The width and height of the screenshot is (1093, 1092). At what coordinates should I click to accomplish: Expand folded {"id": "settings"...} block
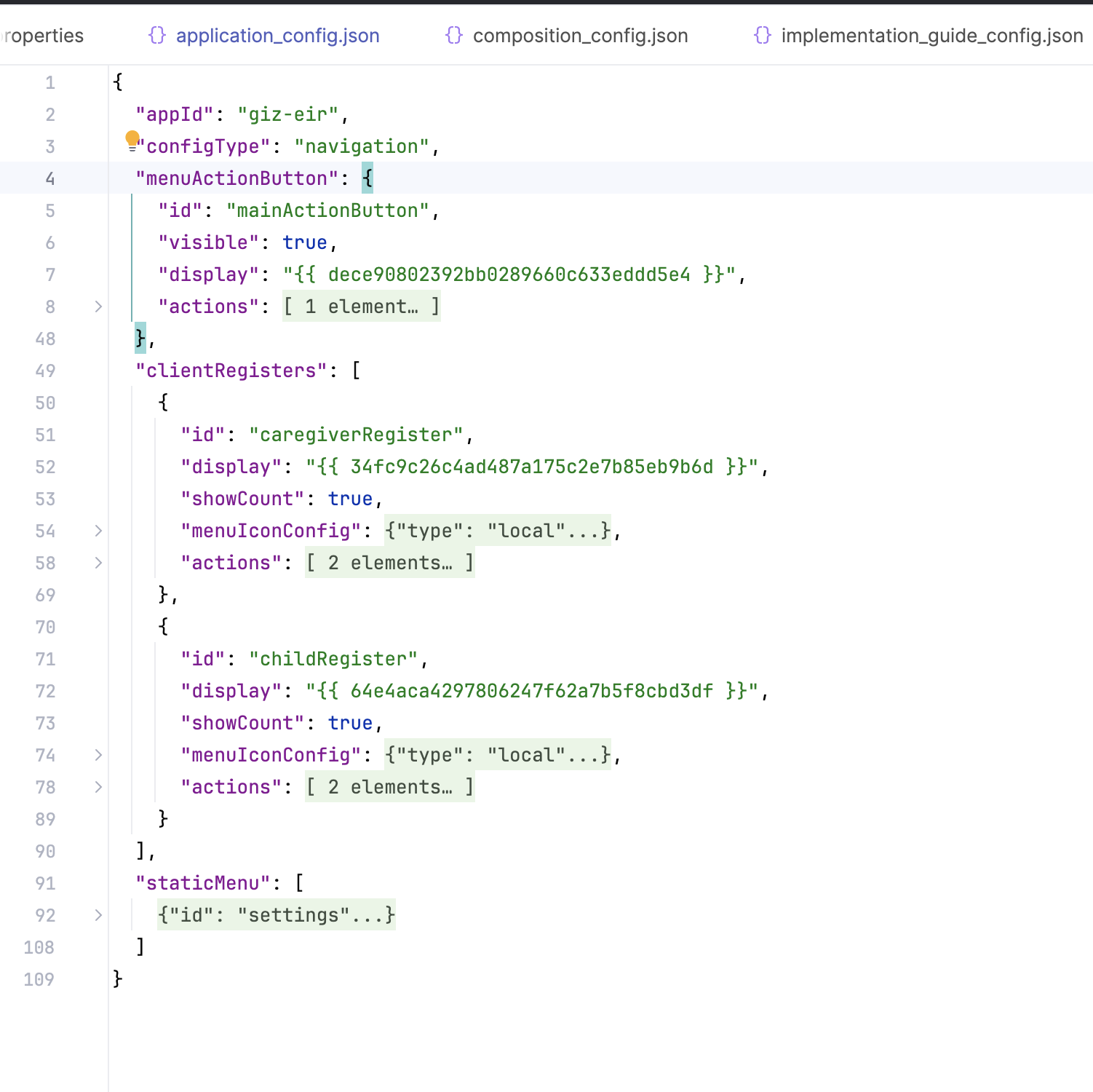277,915
